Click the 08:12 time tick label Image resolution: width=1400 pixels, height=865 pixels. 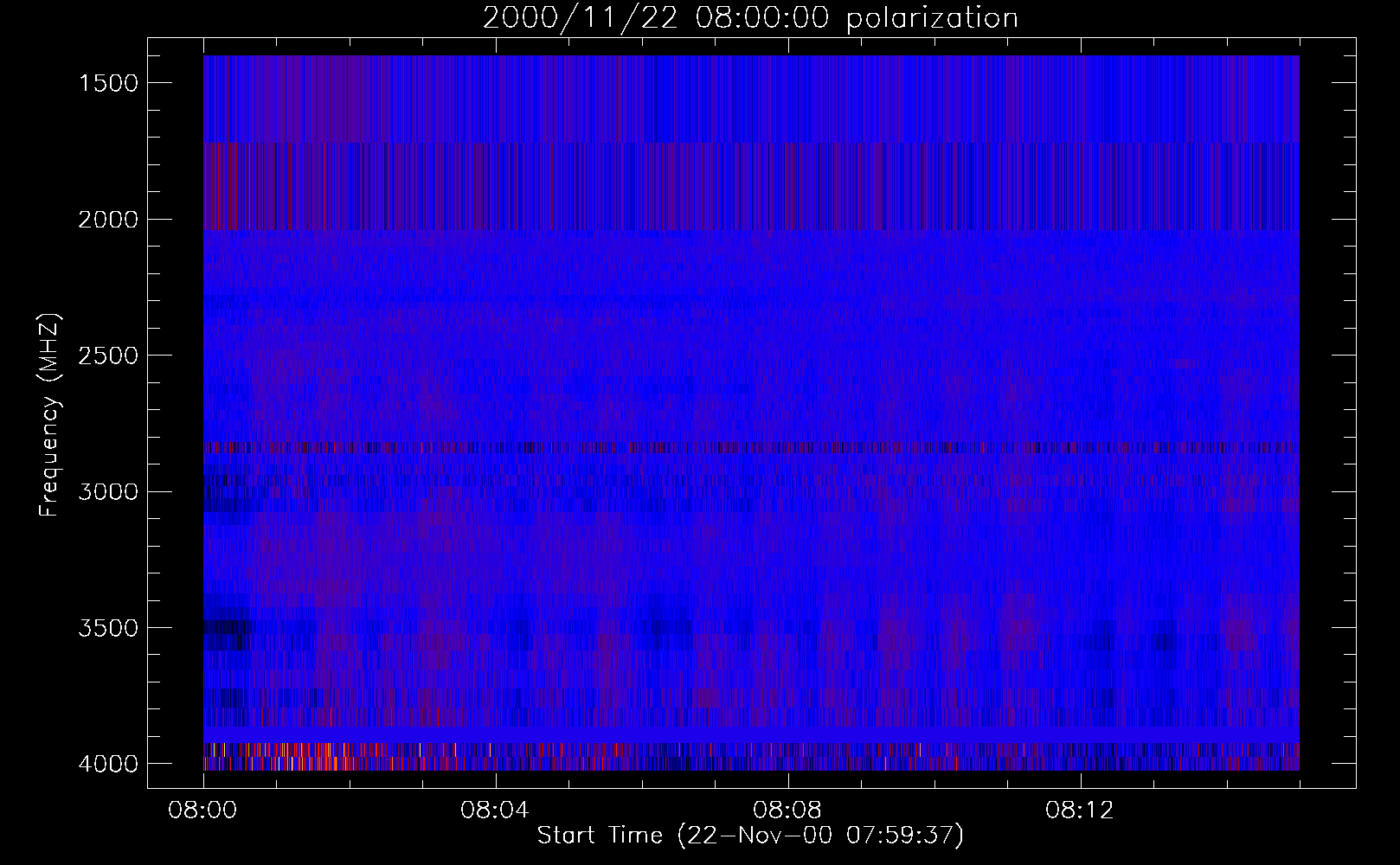(1080, 811)
